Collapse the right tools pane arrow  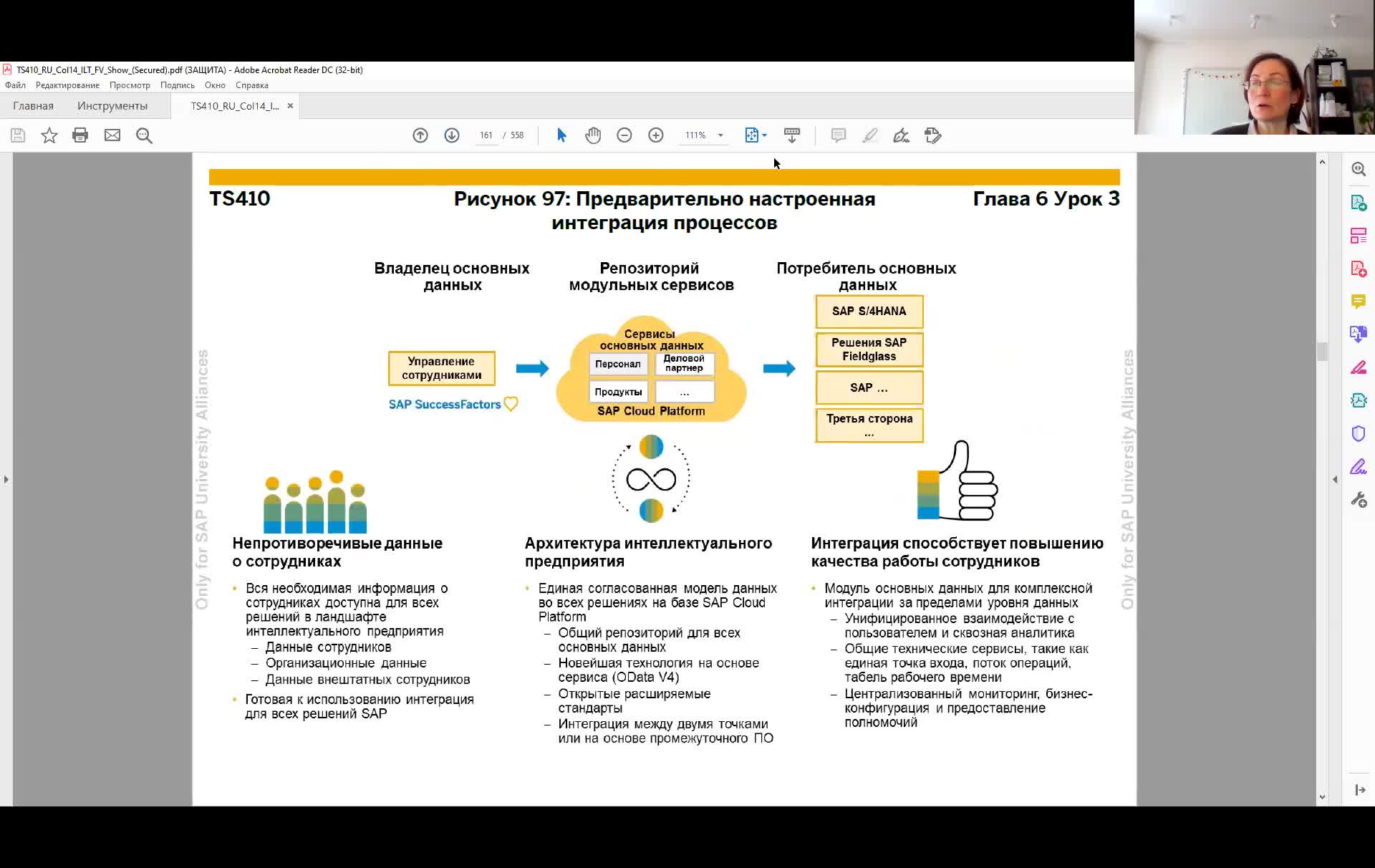pos(1335,479)
